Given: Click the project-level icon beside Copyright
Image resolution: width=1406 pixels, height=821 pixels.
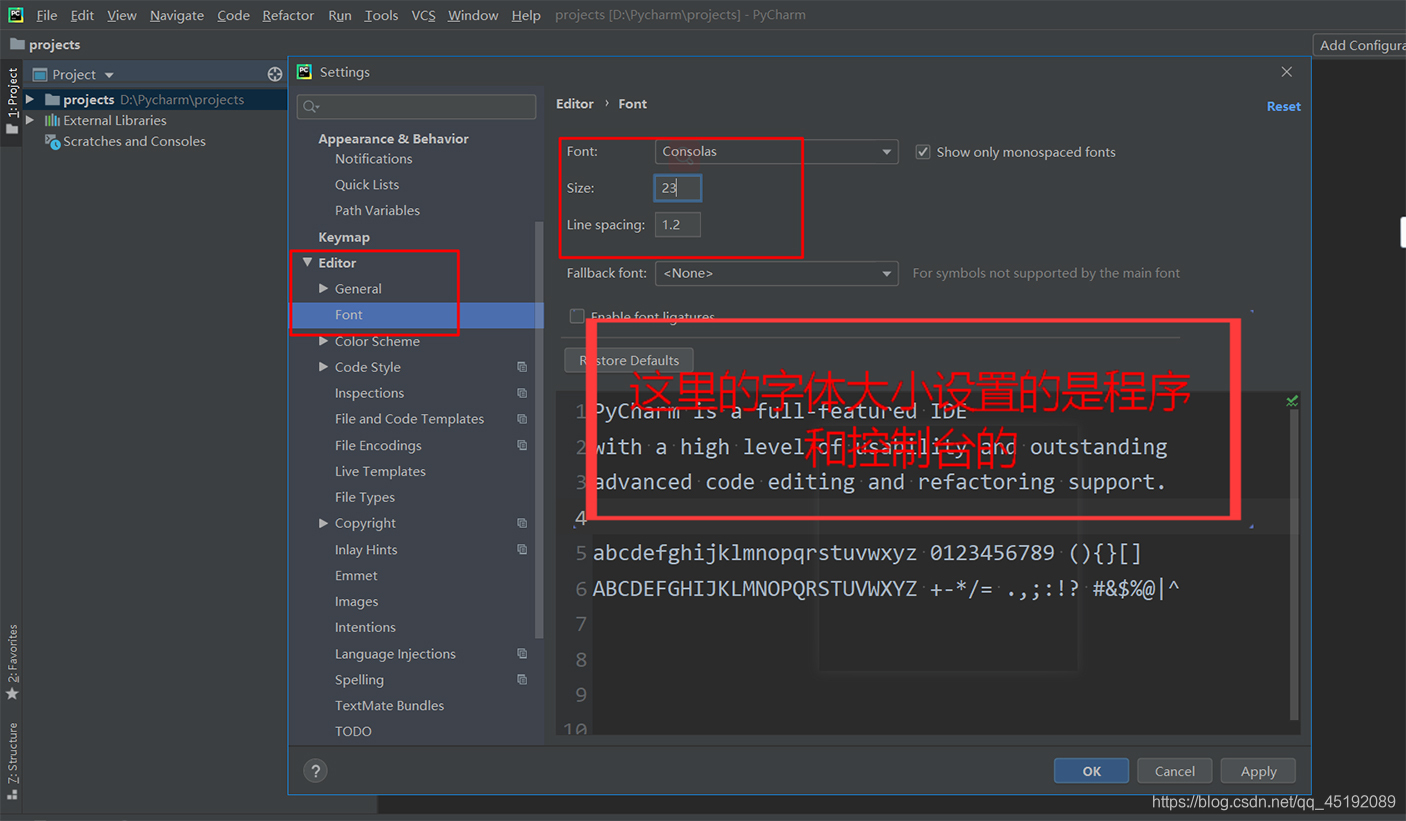Looking at the screenshot, I should (522, 523).
